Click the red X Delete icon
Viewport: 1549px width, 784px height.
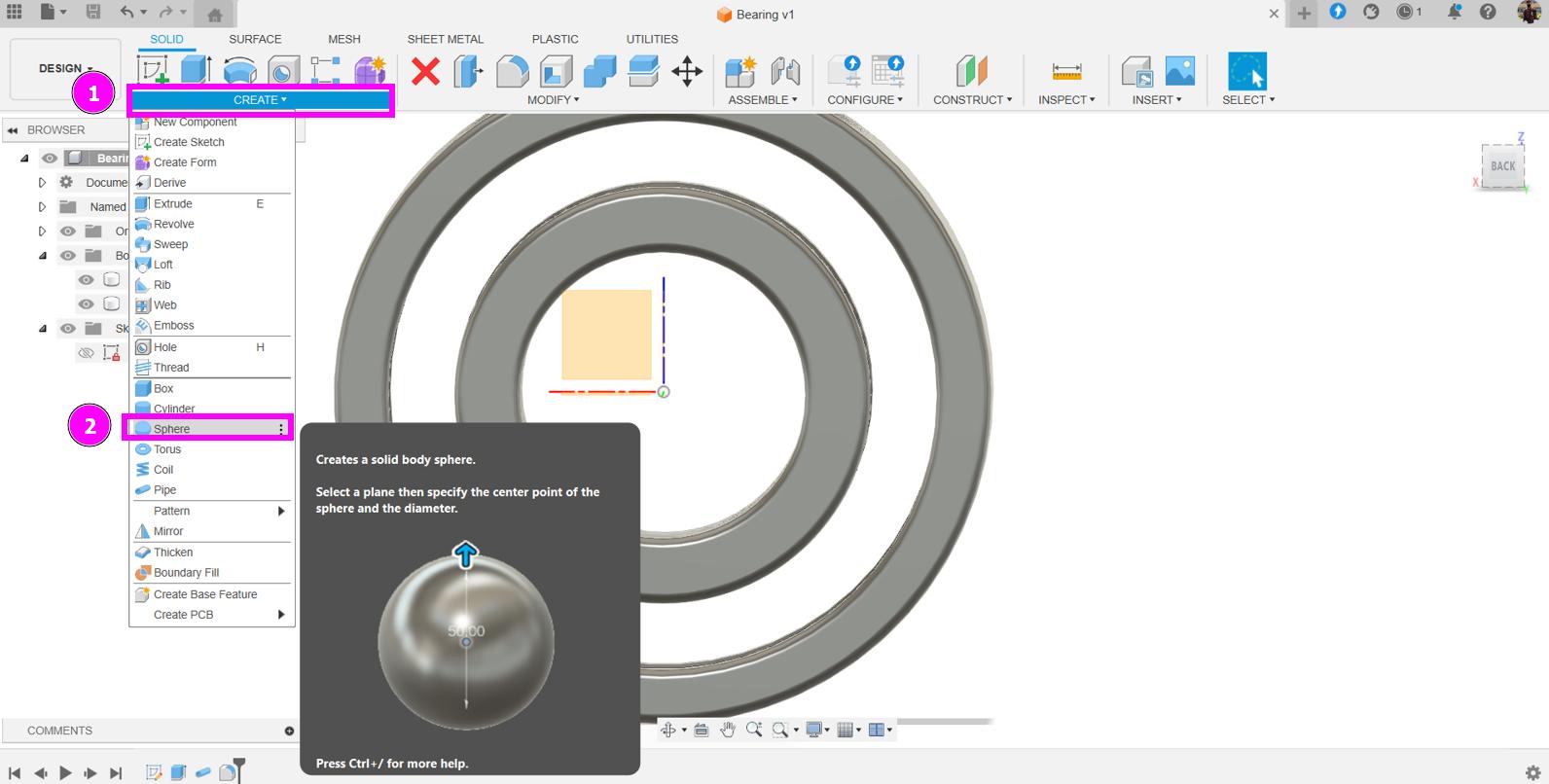pyautogui.click(x=425, y=71)
